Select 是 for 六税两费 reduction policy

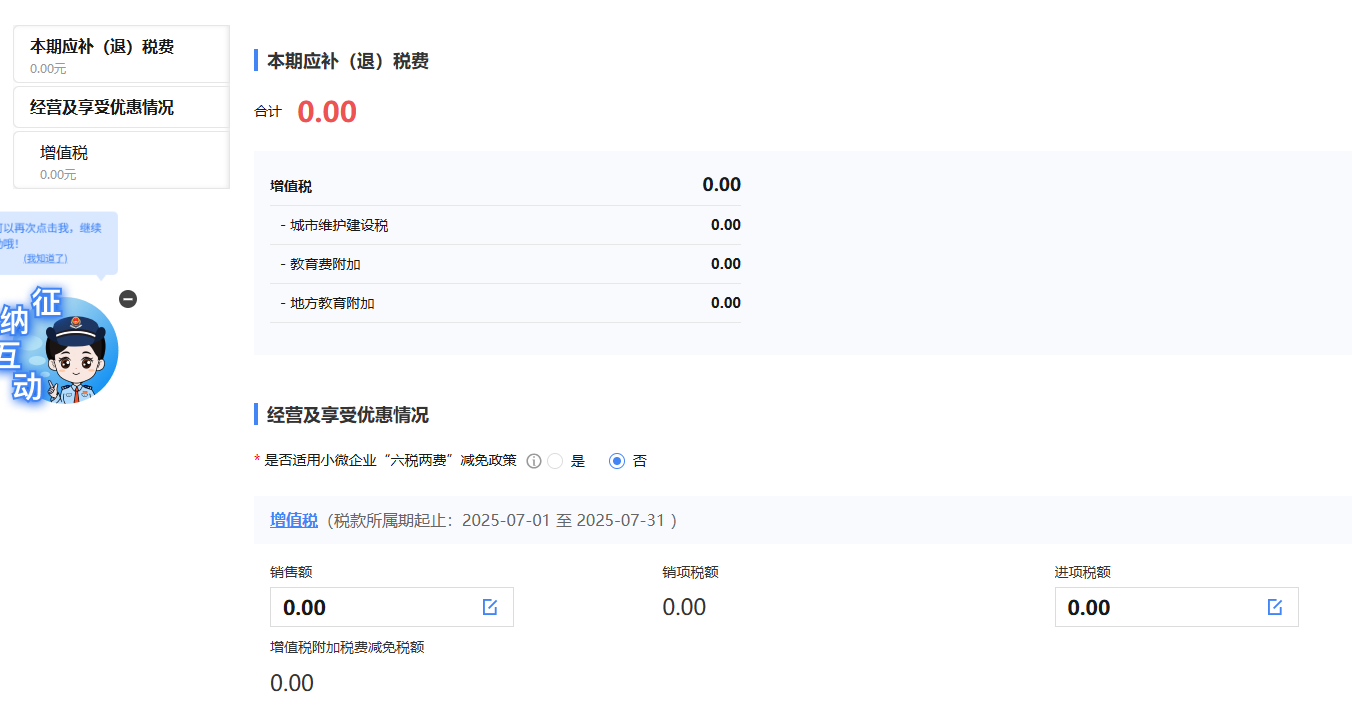[x=556, y=461]
